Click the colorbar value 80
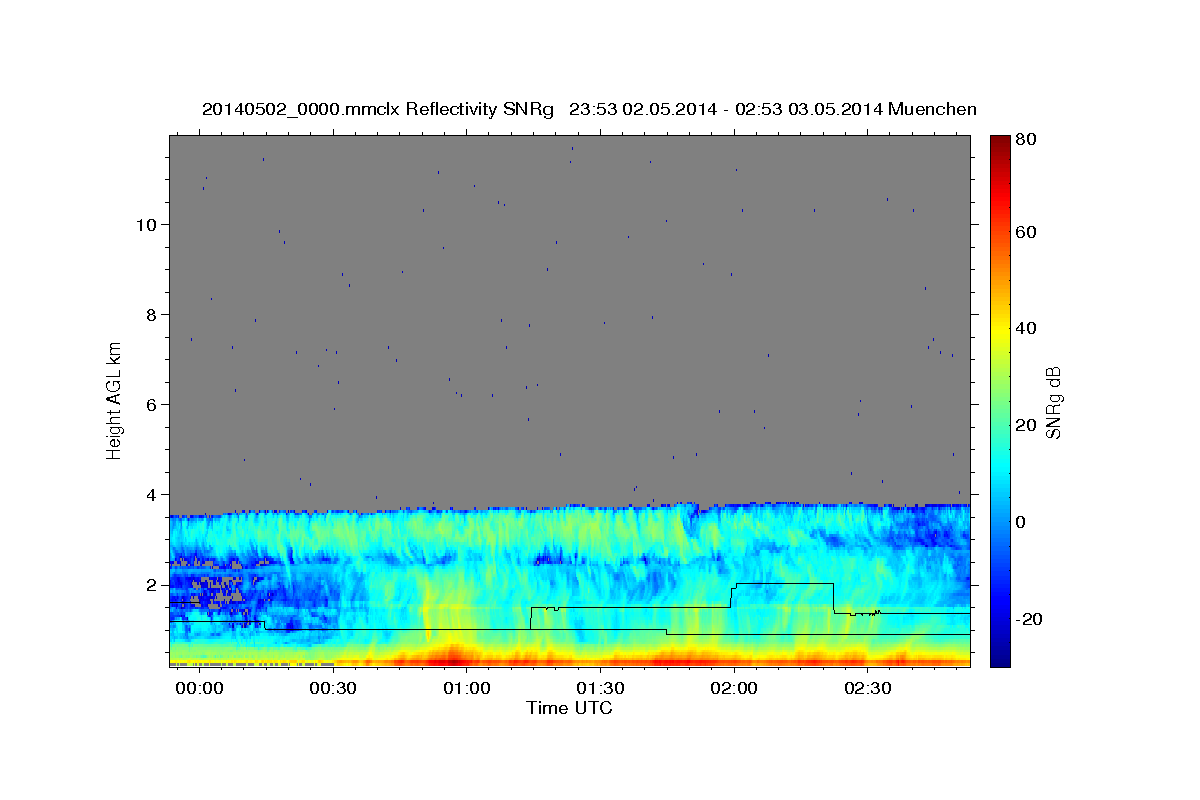The height and width of the screenshot is (800, 1200). [1026, 139]
